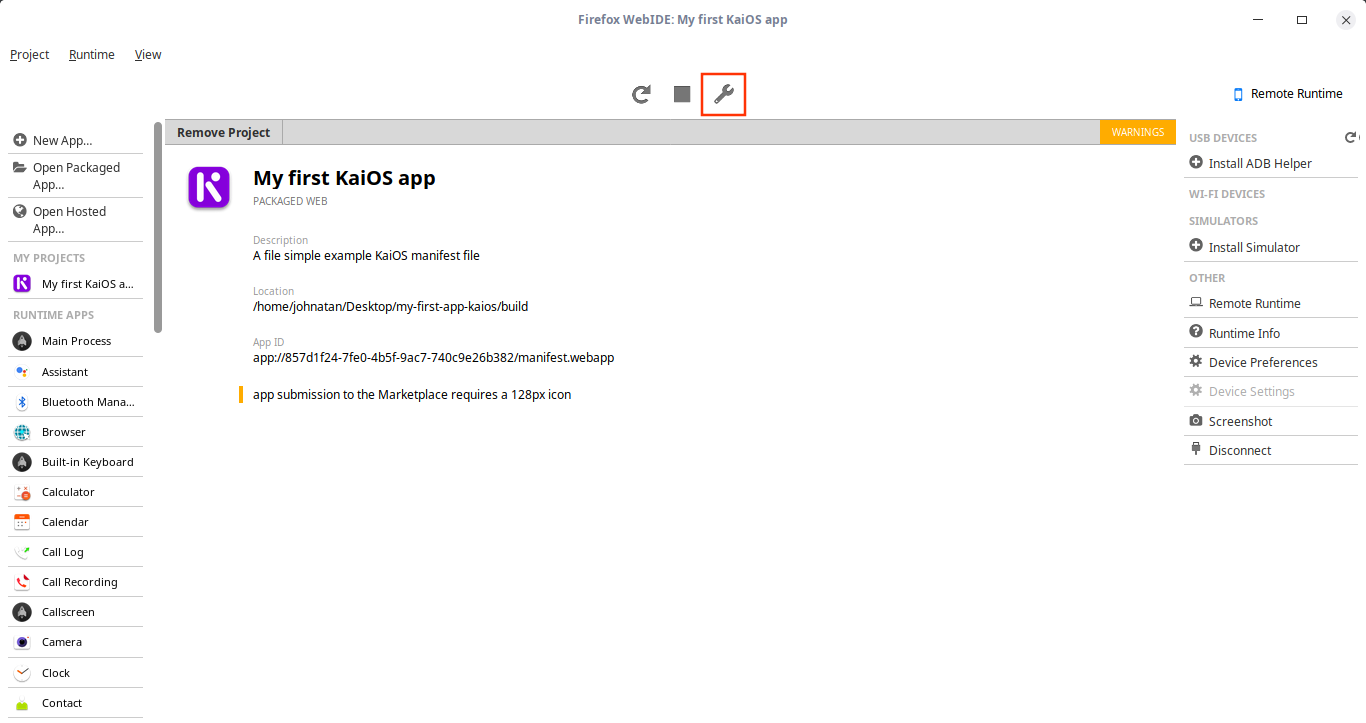Select Install Simulator
Screen dimensions: 1366x723
1271,247
